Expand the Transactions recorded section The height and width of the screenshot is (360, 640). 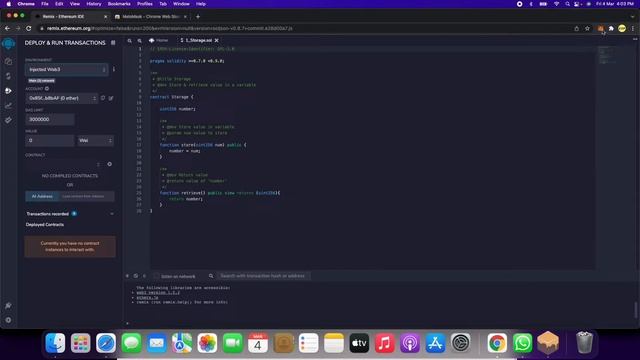tap(112, 214)
